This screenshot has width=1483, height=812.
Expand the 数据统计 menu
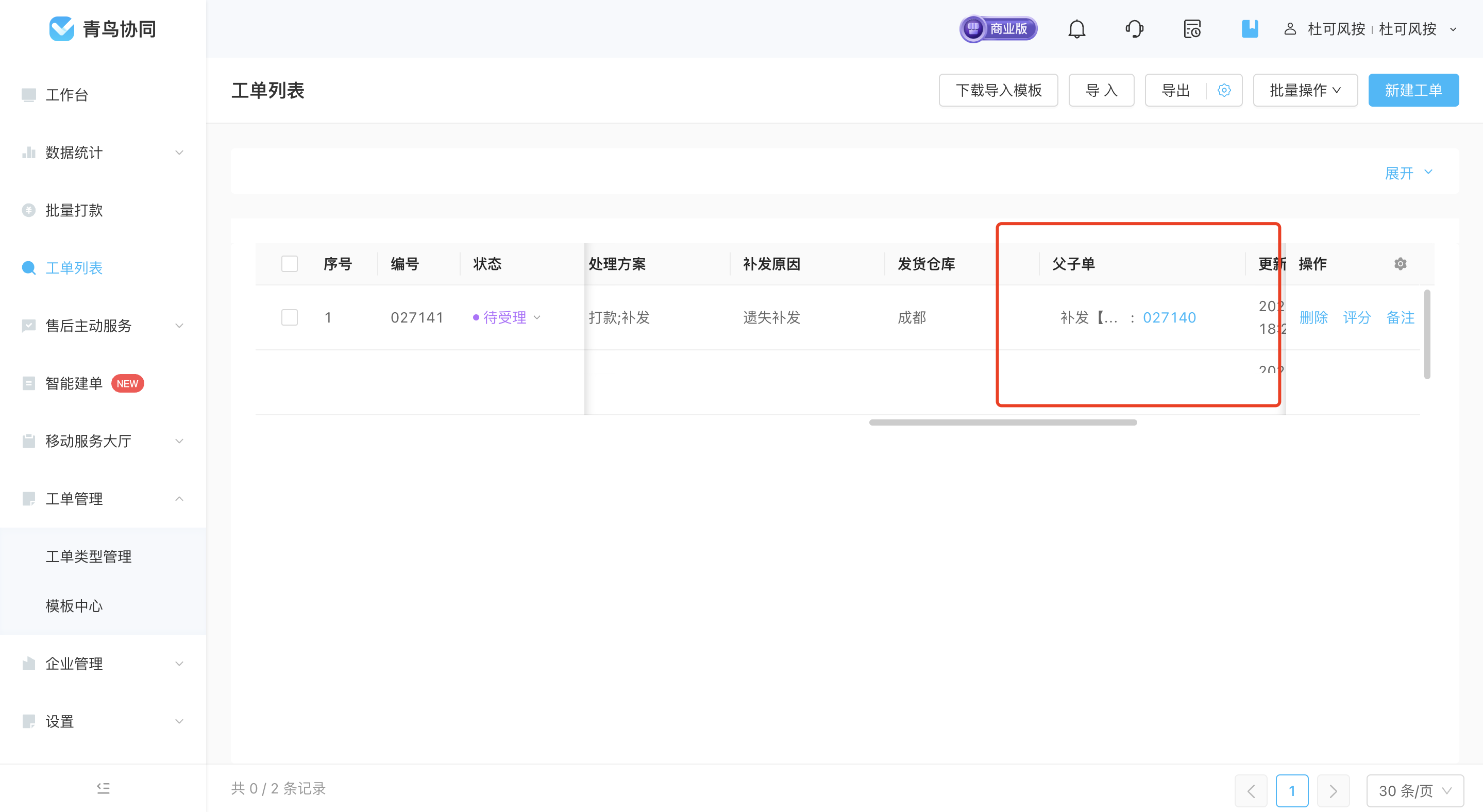[179, 153]
